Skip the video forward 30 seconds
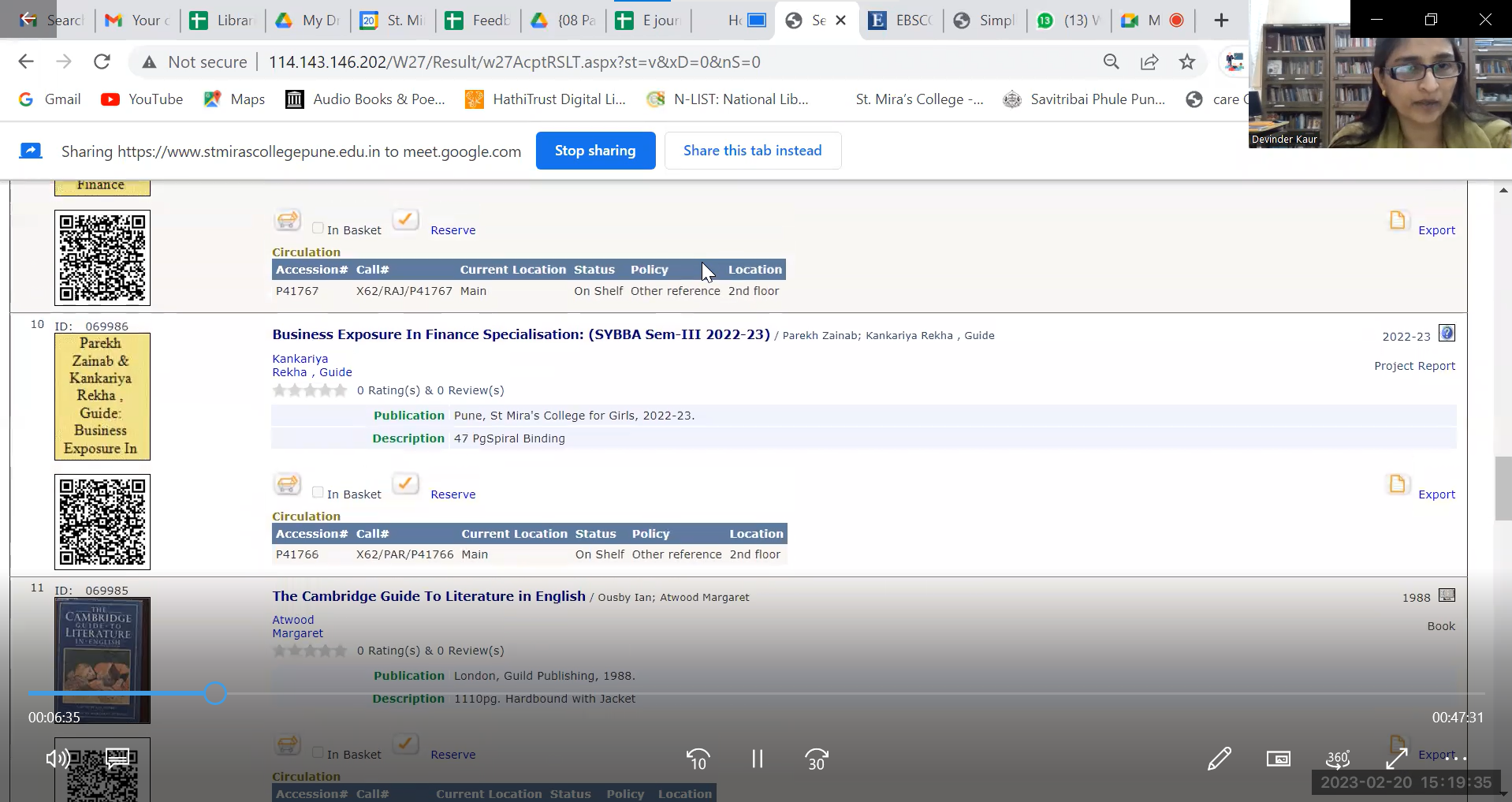Viewport: 1512px width, 802px height. click(817, 759)
